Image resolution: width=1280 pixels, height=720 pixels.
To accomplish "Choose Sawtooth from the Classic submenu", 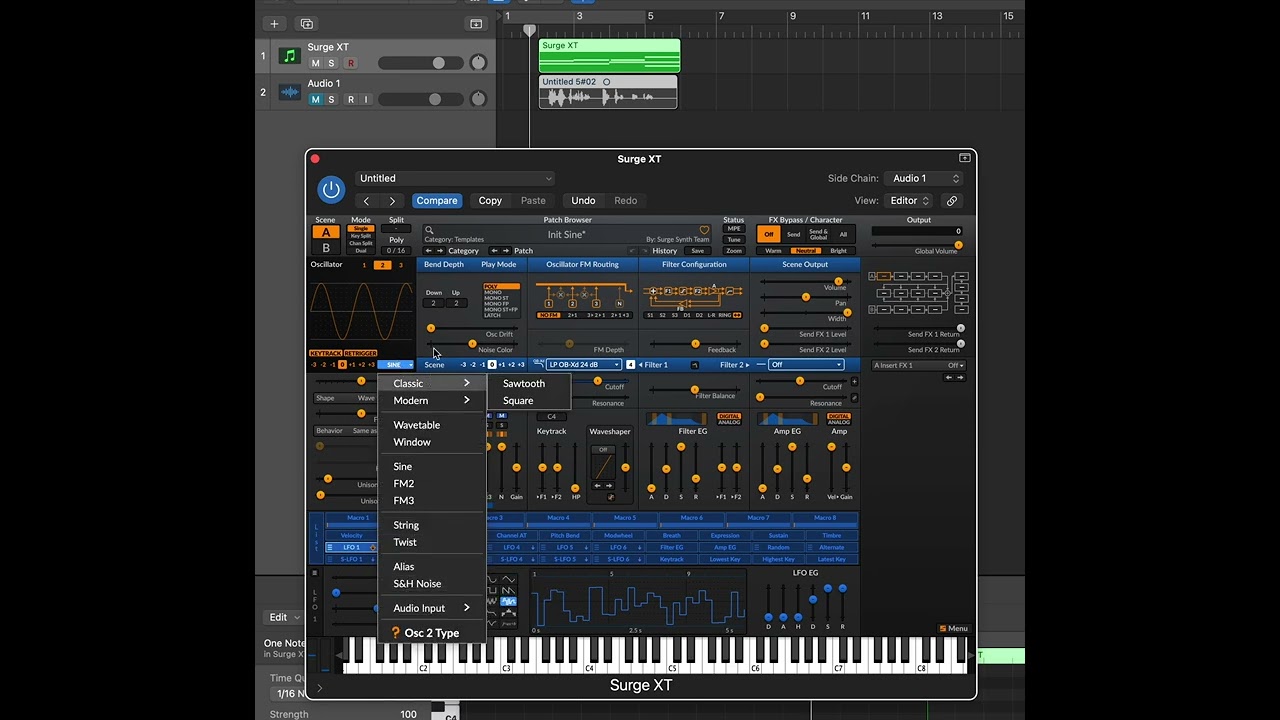I will coord(524,383).
